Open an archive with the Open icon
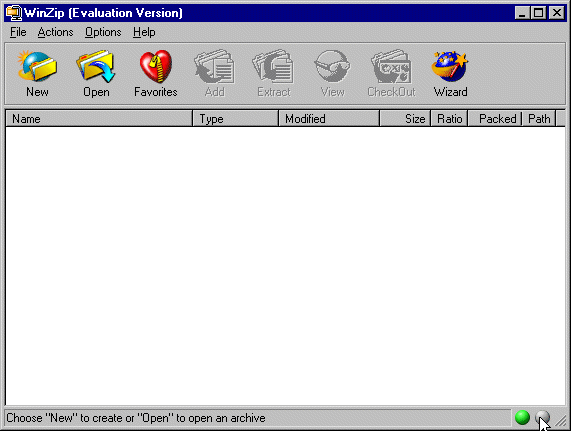Image resolution: width=571 pixels, height=431 pixels. pos(96,67)
